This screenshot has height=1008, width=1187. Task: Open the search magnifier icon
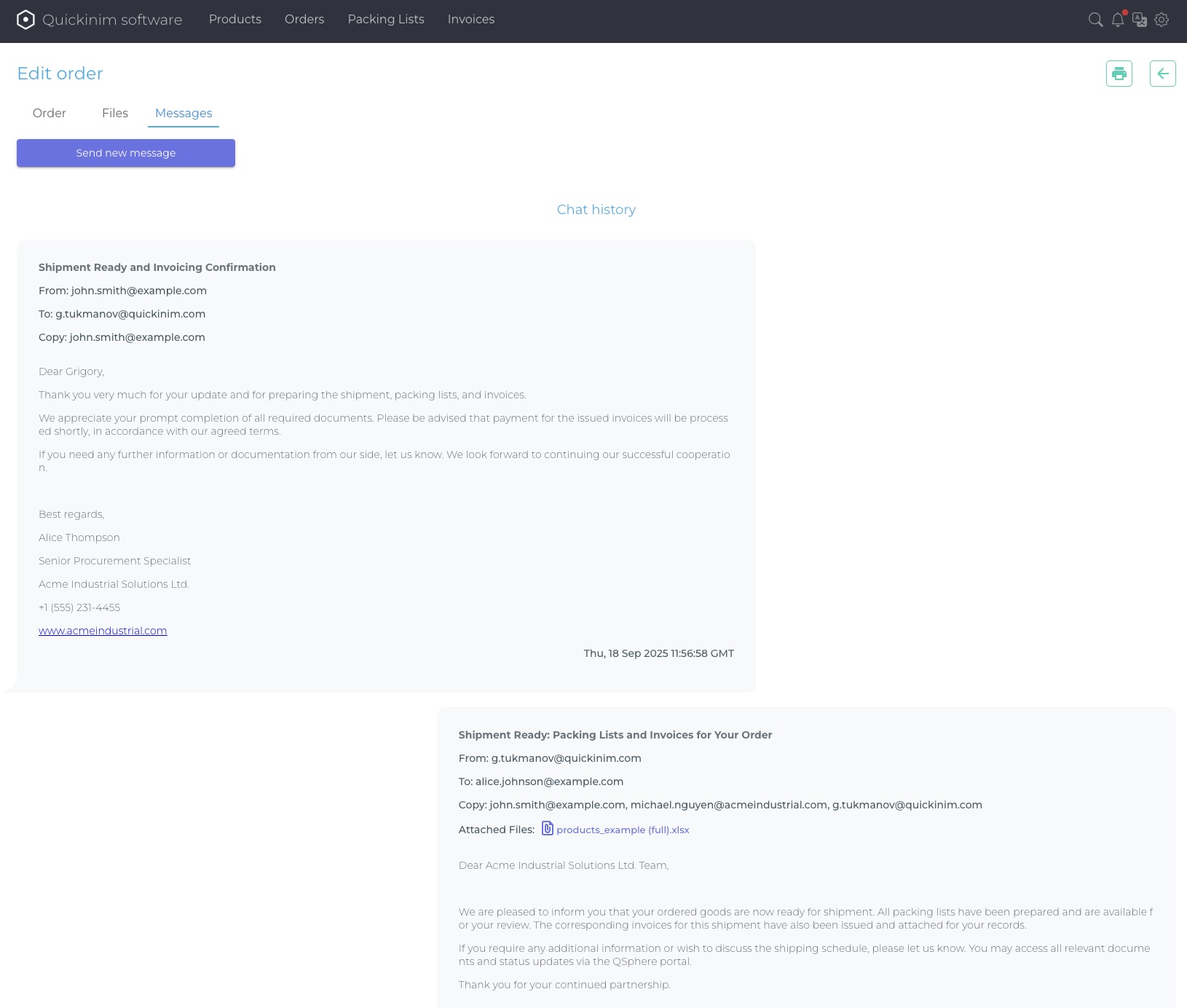(x=1095, y=20)
